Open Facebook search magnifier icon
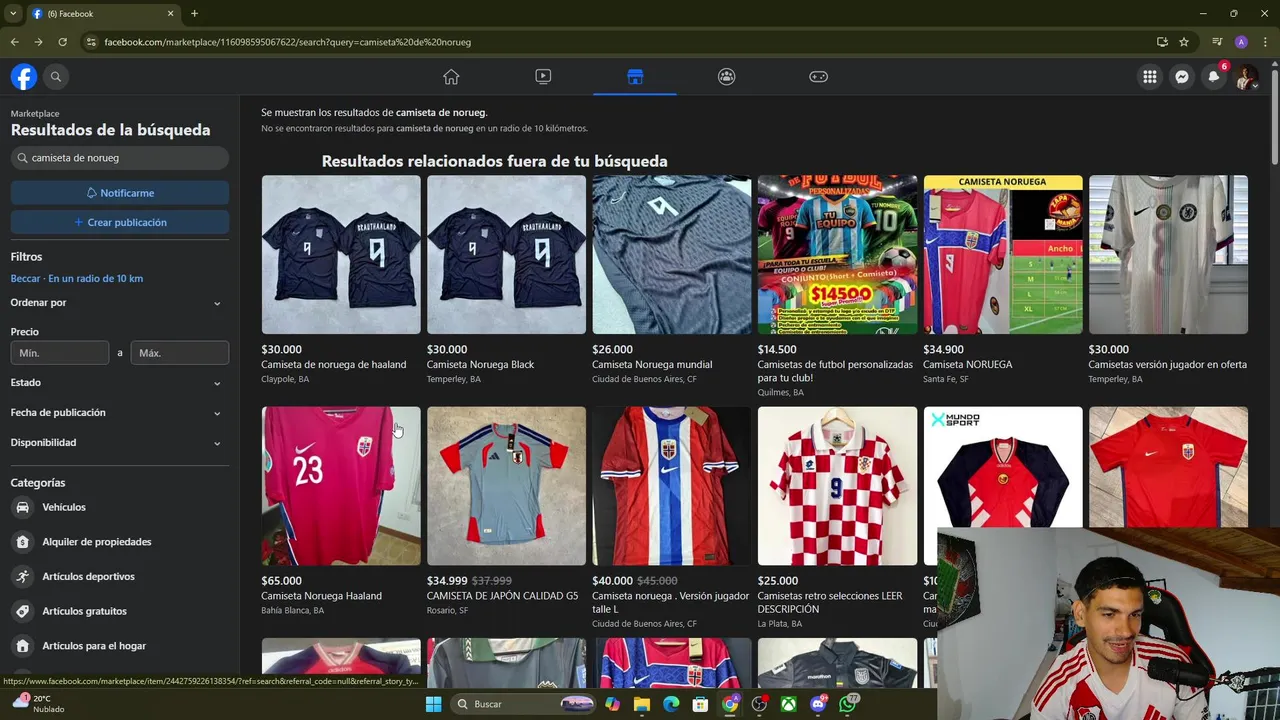The height and width of the screenshot is (720, 1280). (56, 76)
